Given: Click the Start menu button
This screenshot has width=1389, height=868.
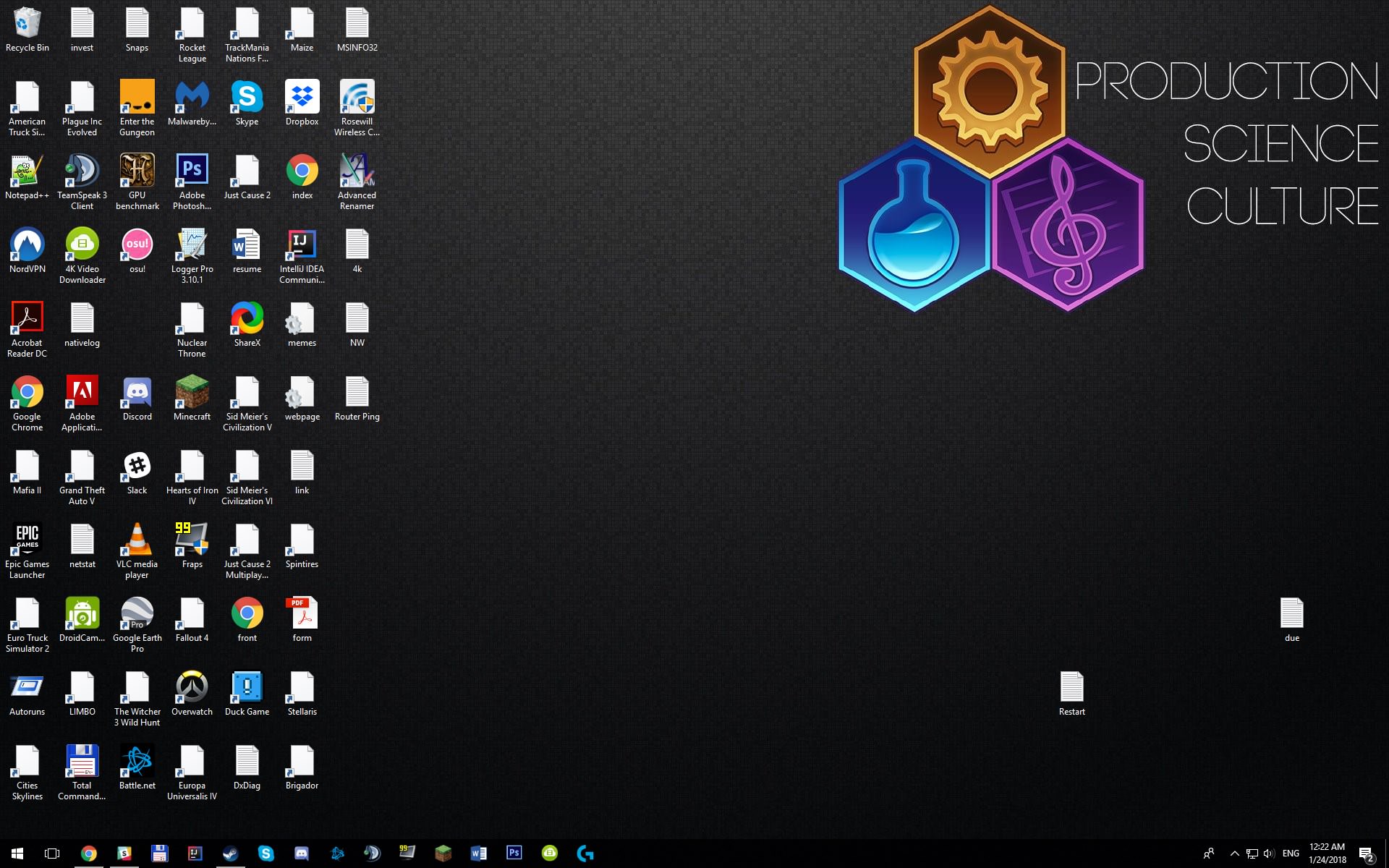Looking at the screenshot, I should click(x=15, y=854).
